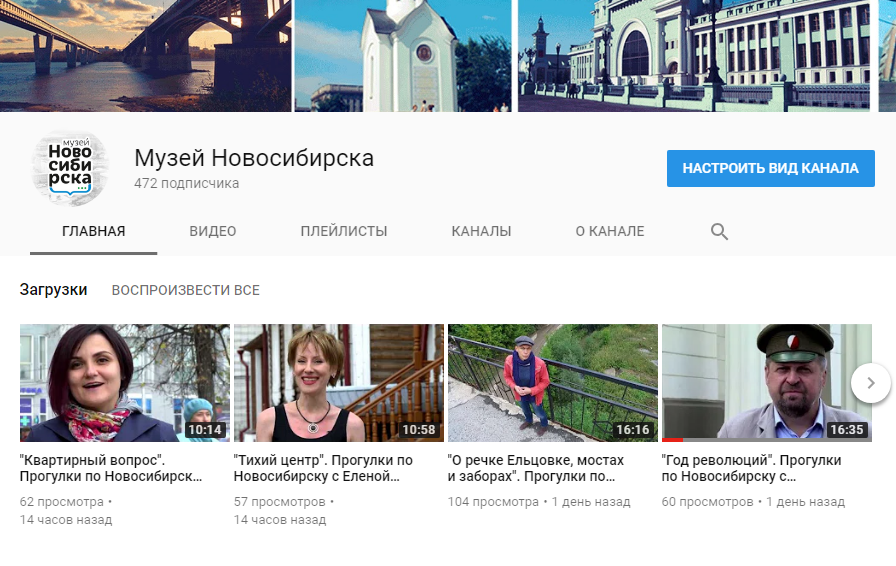Expand uploads row with right arrow
The height and width of the screenshot is (566, 896).
click(870, 382)
